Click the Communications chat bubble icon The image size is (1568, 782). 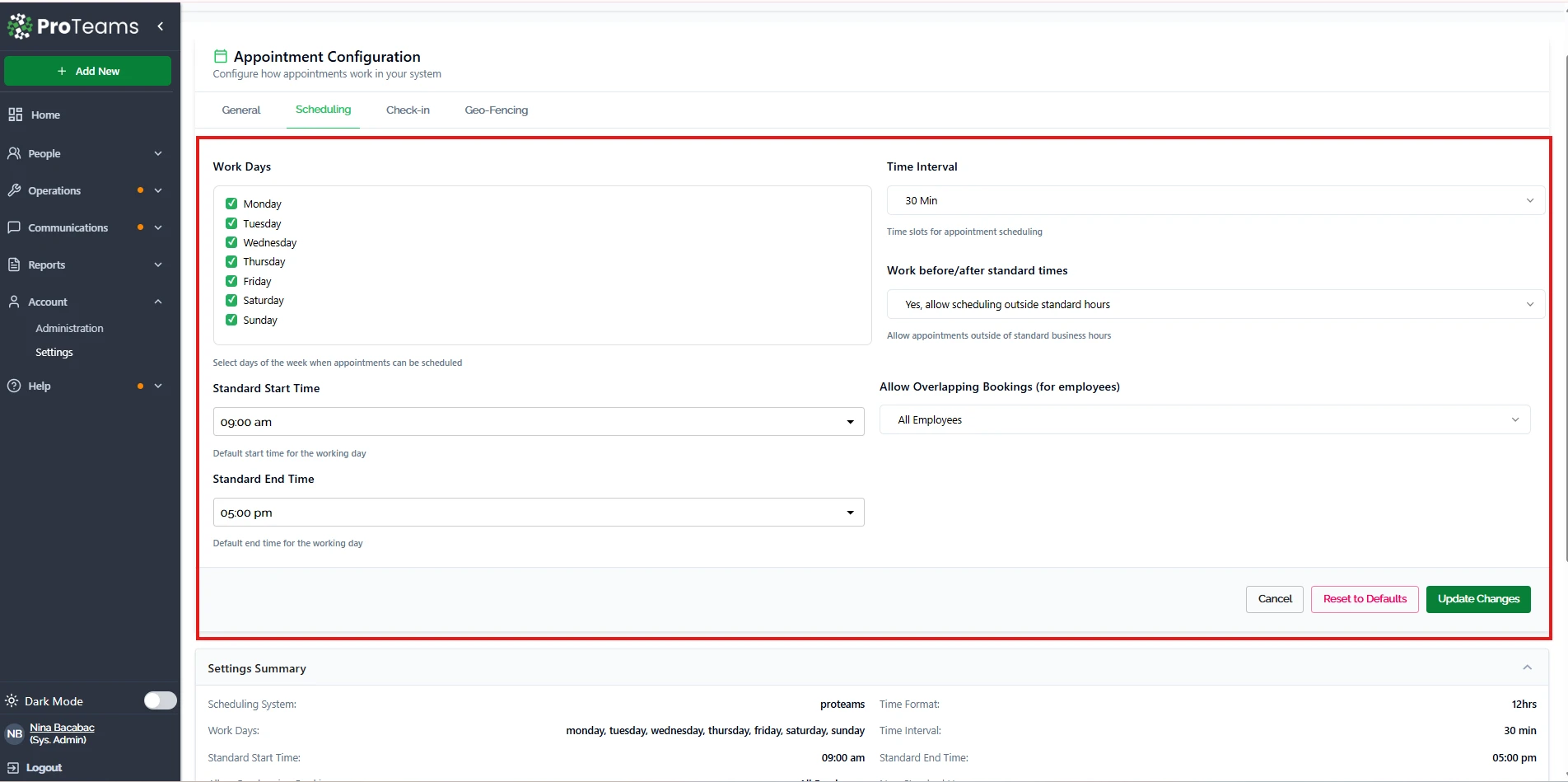(14, 227)
